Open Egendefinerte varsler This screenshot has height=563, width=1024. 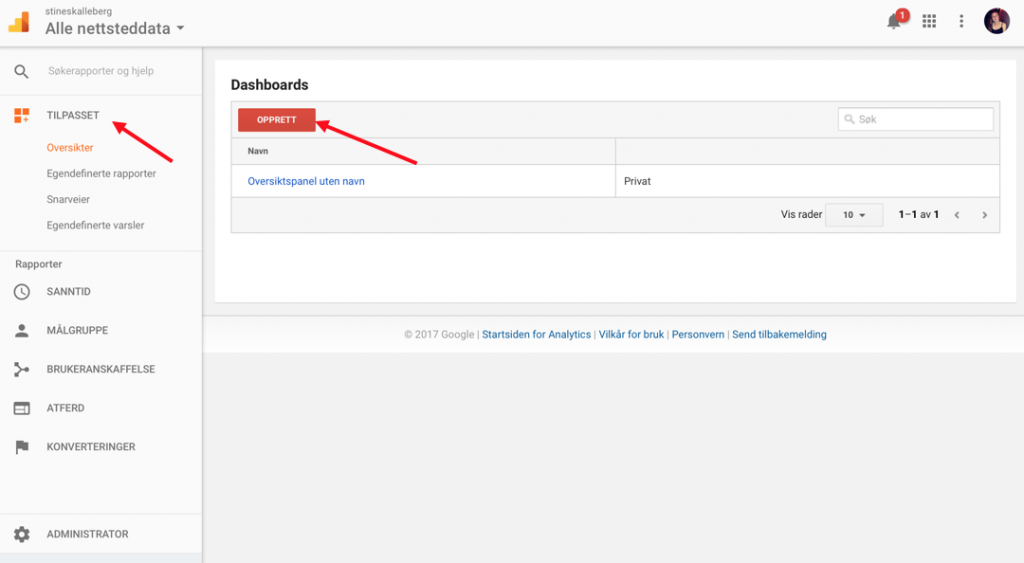(95, 225)
